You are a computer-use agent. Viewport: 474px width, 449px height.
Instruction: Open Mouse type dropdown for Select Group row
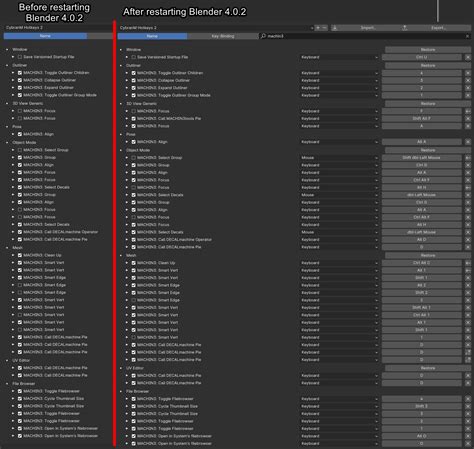coord(339,158)
